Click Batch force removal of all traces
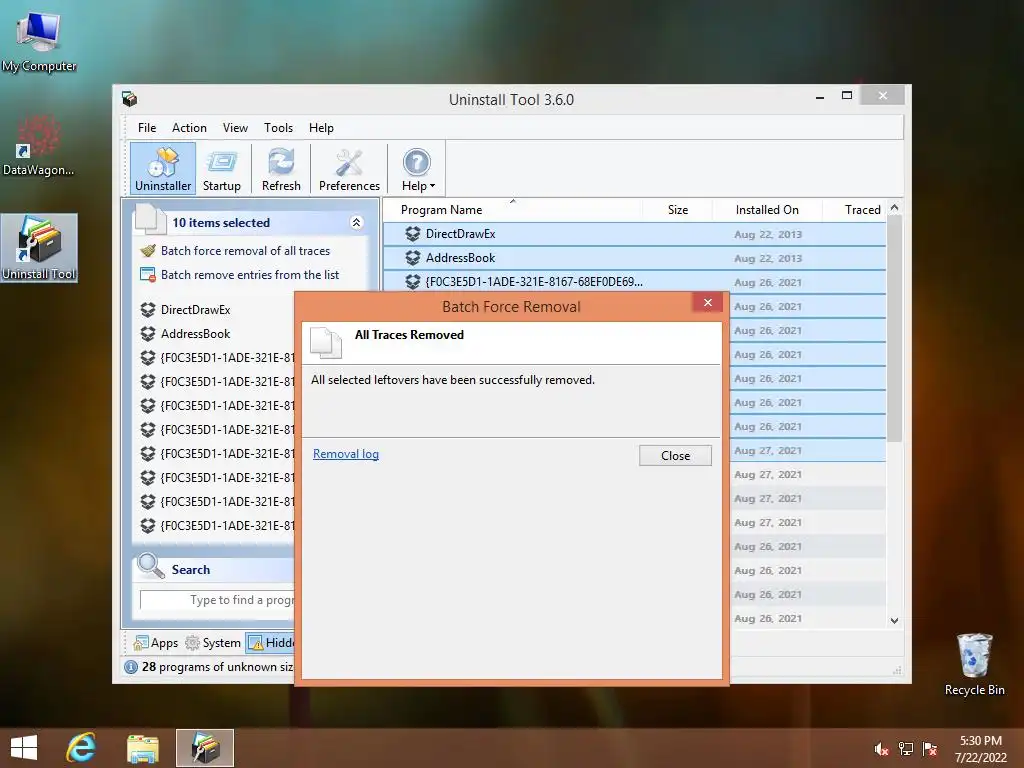The image size is (1024, 768). click(x=246, y=251)
